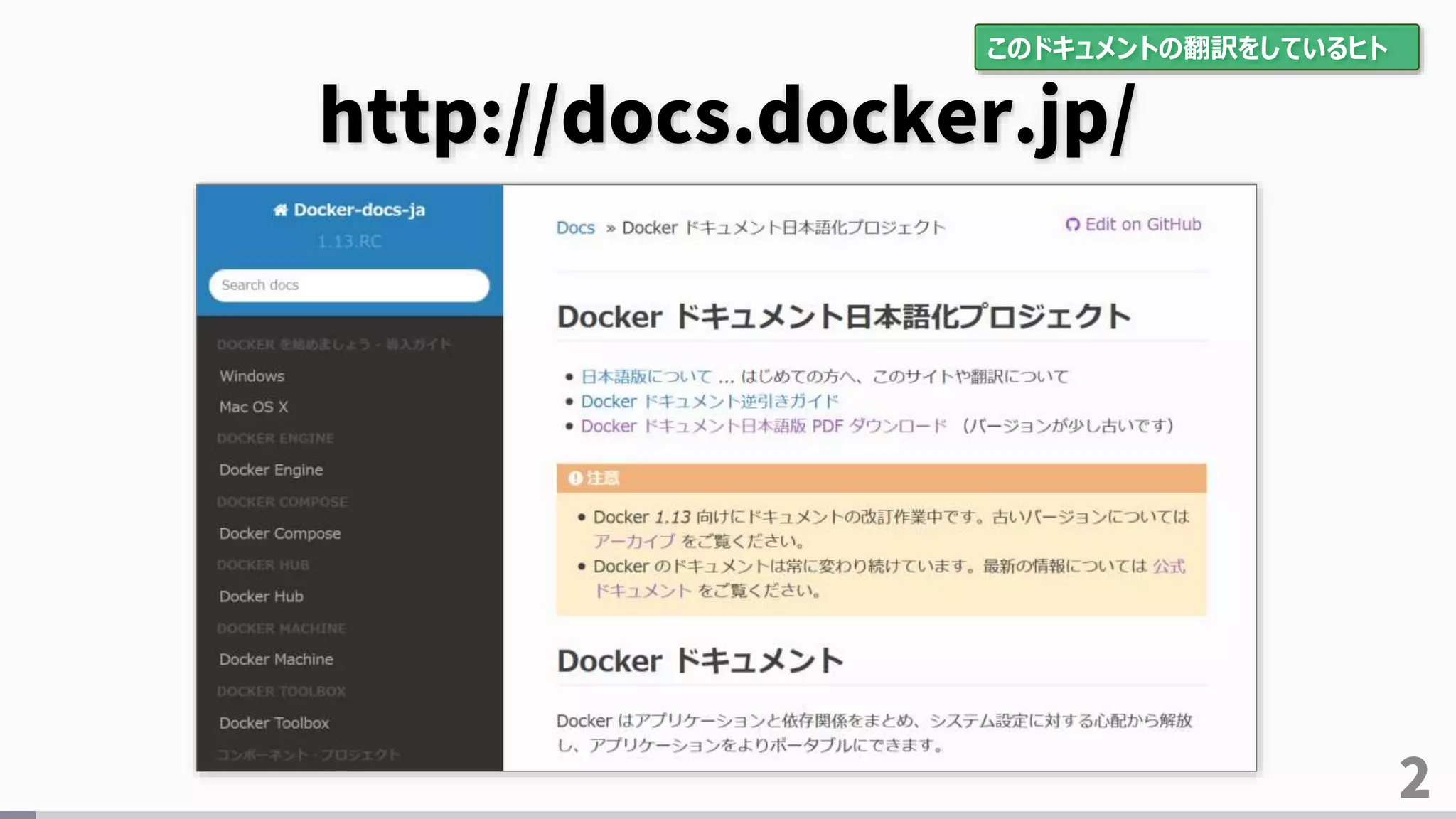Viewport: 1456px width, 819px height.
Task: Click the DOCKER ENGINE section caption
Action: [x=275, y=439]
